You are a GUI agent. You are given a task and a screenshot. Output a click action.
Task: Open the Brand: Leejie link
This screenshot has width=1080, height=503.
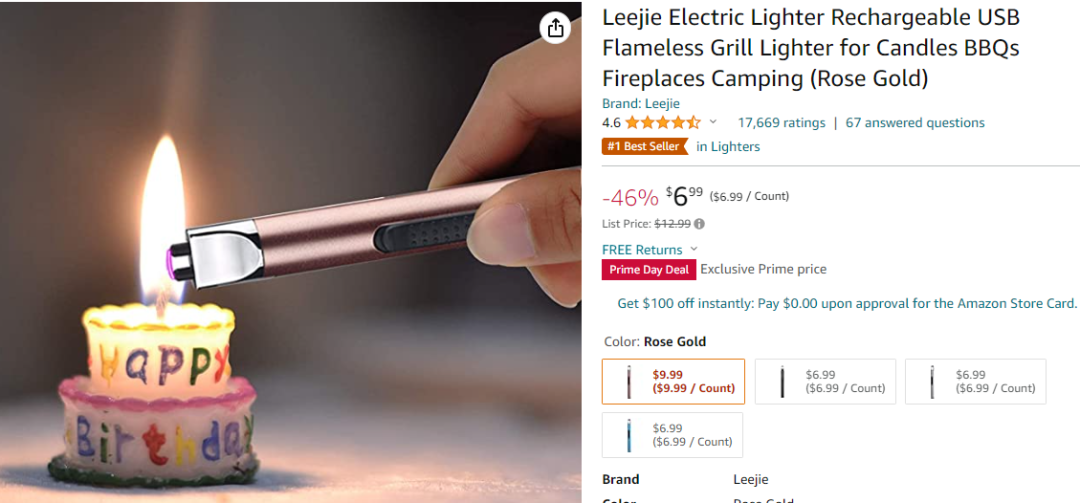[x=640, y=103]
